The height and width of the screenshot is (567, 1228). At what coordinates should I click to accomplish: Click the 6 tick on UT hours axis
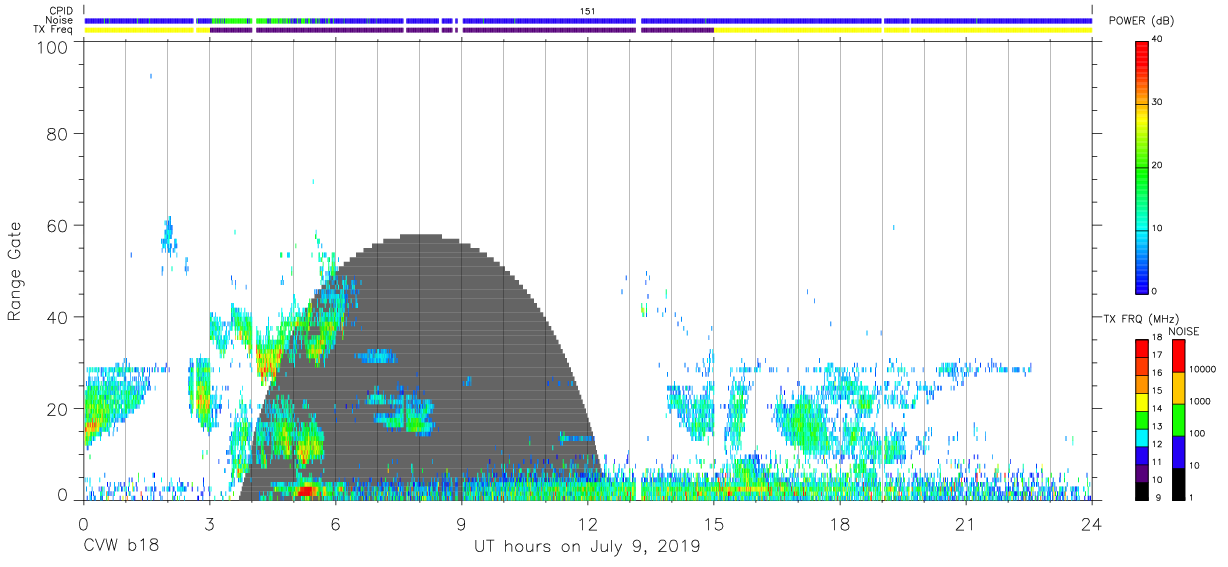click(x=335, y=524)
